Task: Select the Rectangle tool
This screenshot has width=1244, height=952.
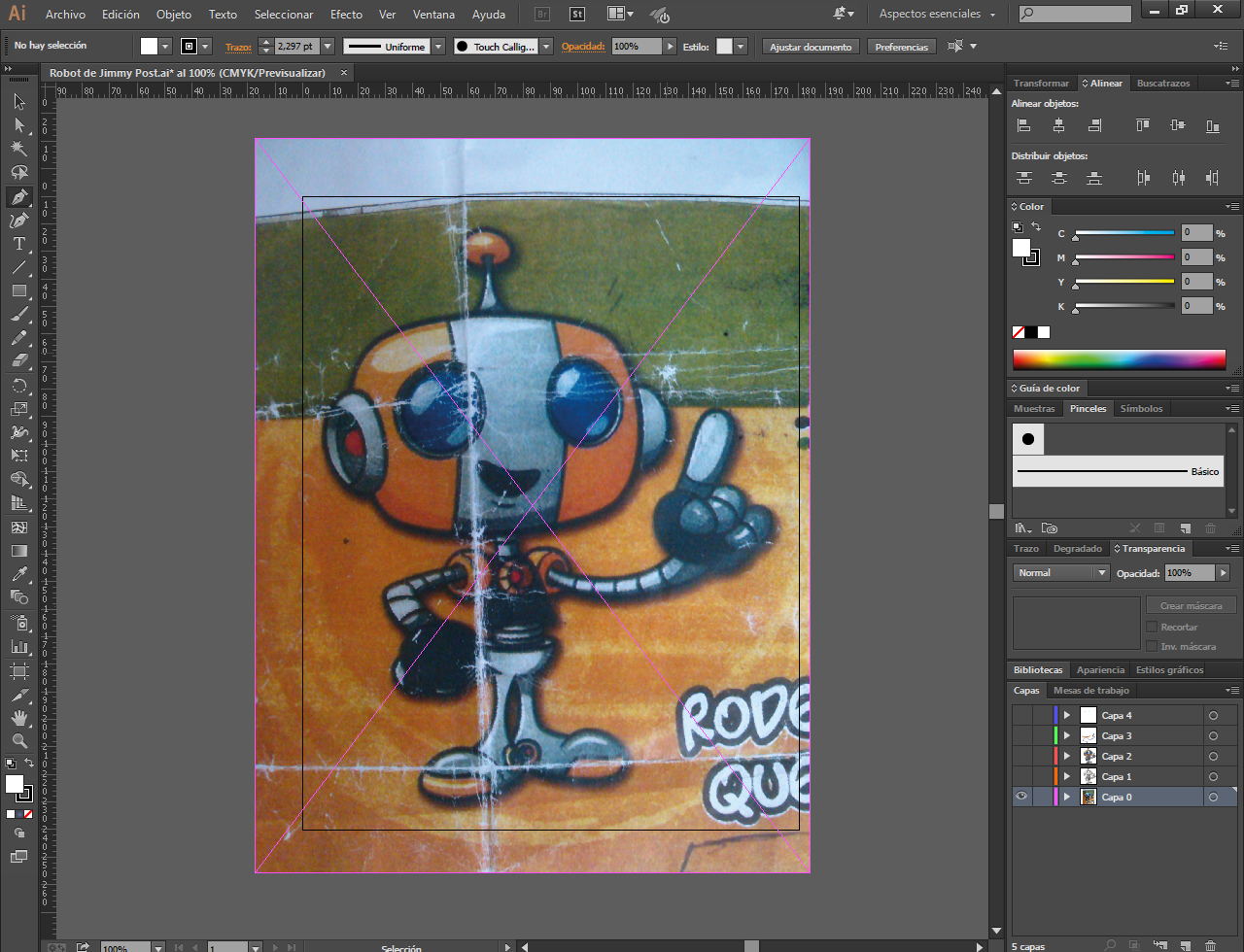Action: pos(18,290)
